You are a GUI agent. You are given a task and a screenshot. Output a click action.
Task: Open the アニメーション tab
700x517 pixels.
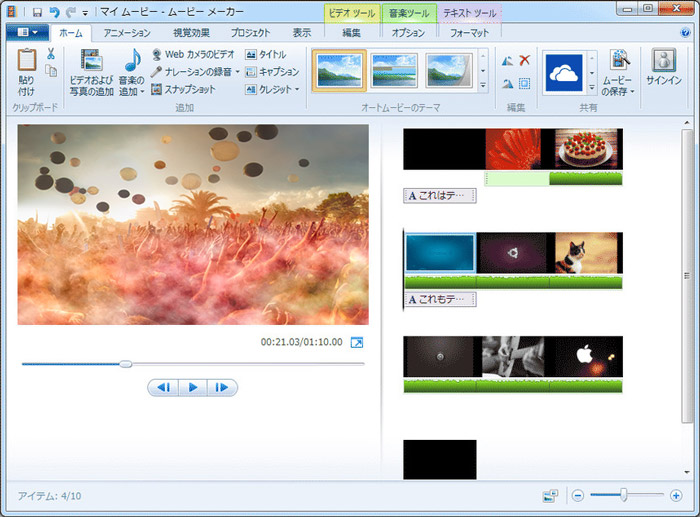tap(127, 33)
